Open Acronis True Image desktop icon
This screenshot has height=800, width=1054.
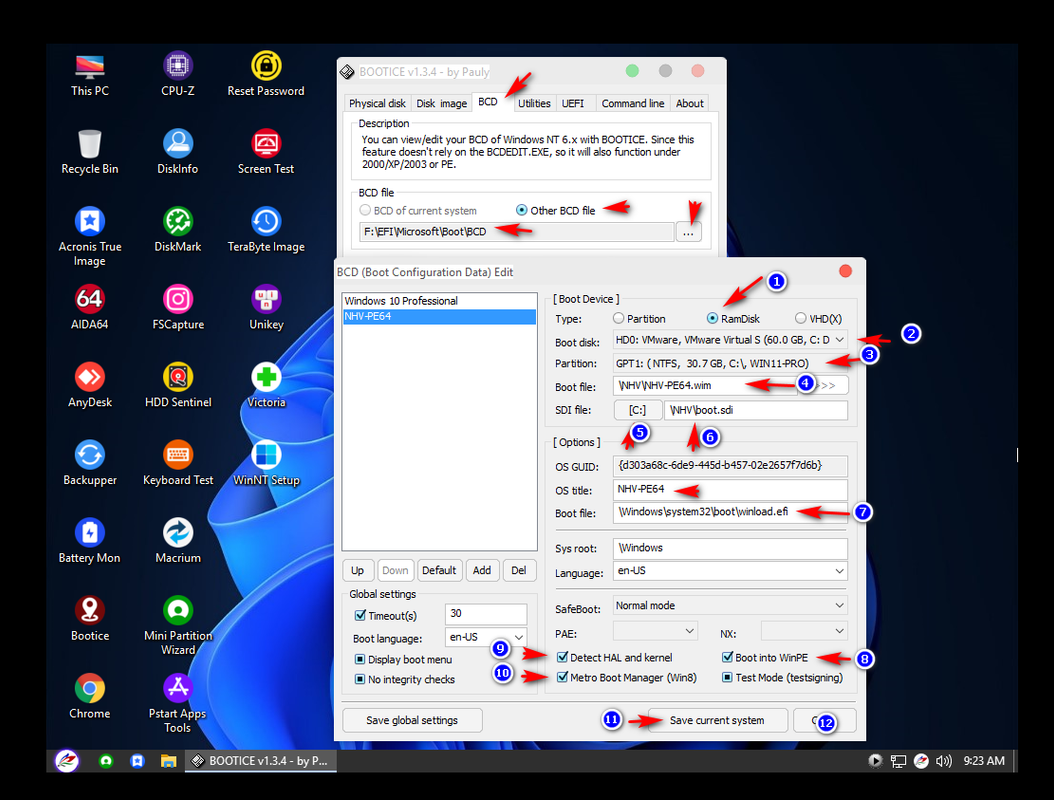[89, 237]
